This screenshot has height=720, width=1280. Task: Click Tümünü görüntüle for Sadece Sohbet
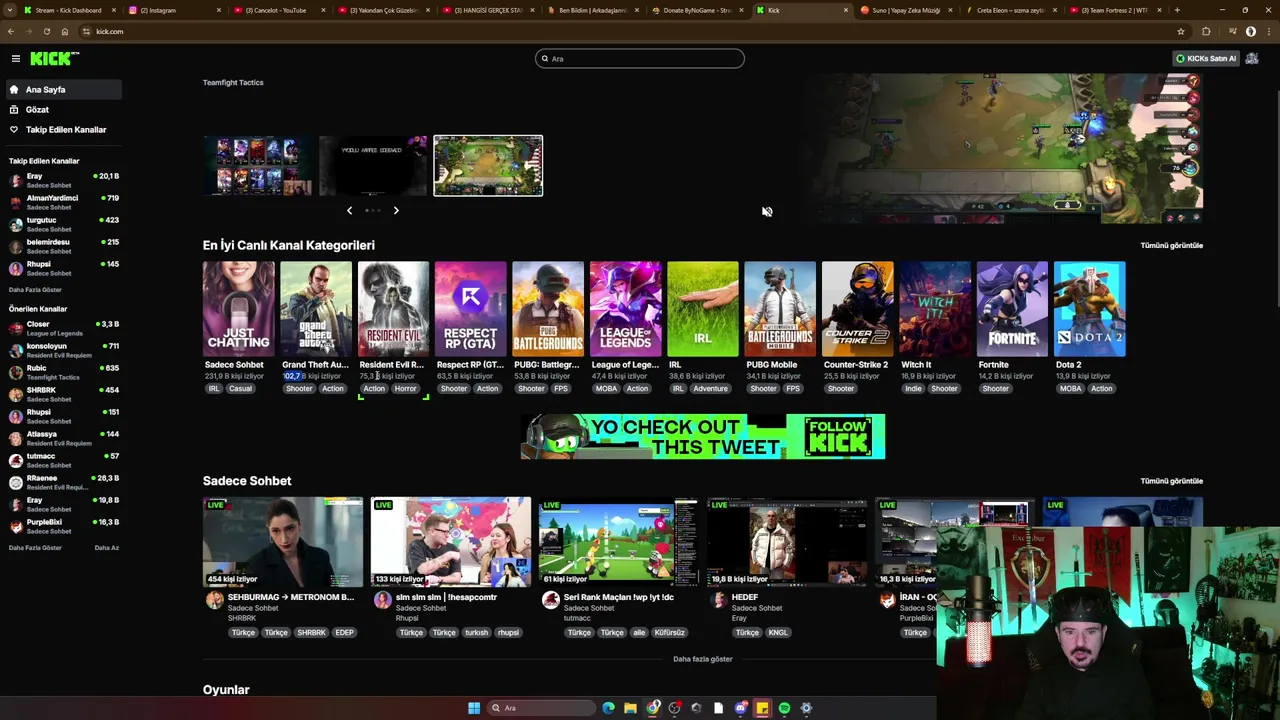point(1171,481)
